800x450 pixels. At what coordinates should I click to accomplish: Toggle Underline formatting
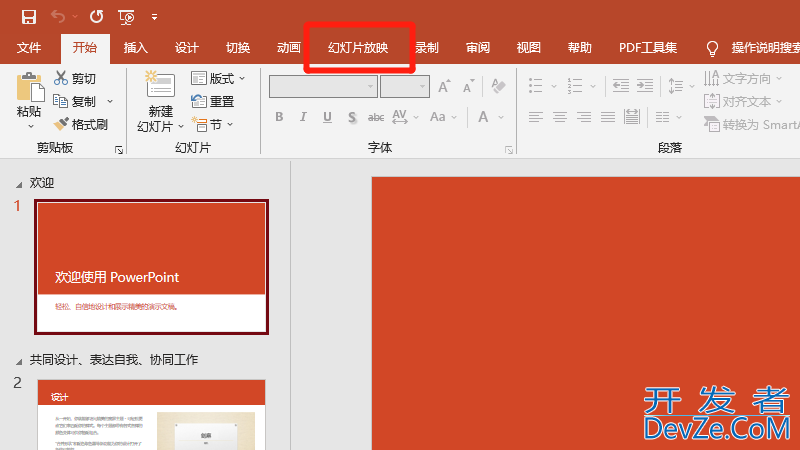click(328, 117)
